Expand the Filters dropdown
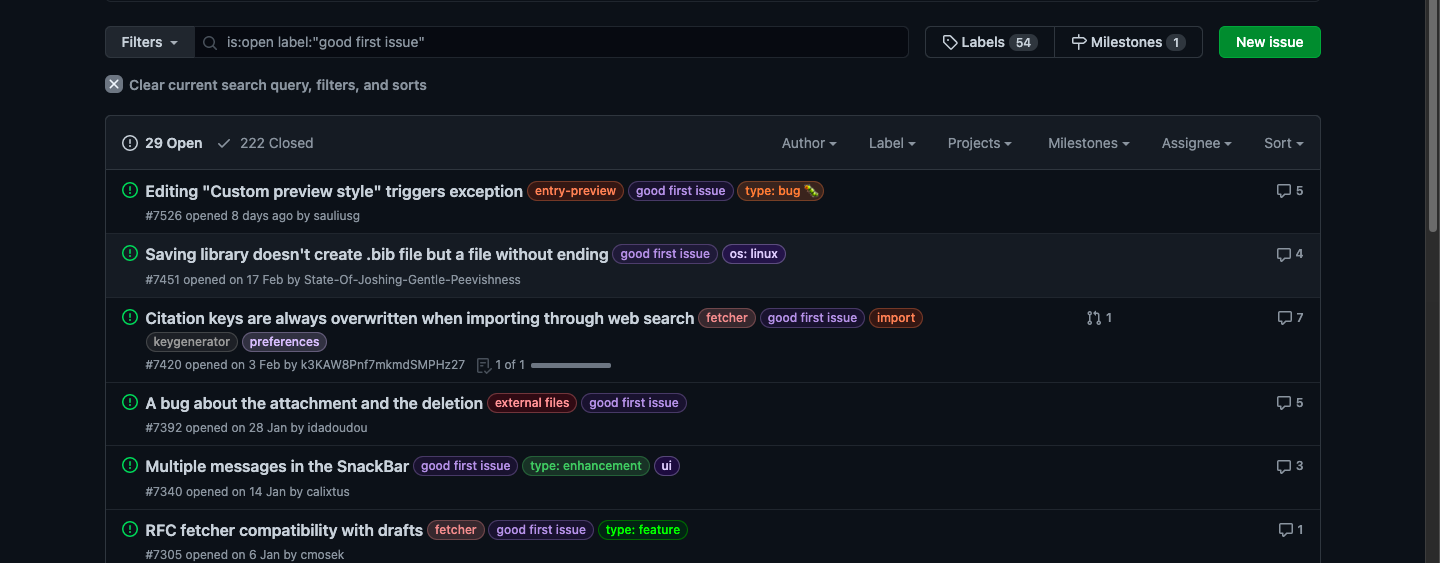The image size is (1440, 563). [149, 42]
